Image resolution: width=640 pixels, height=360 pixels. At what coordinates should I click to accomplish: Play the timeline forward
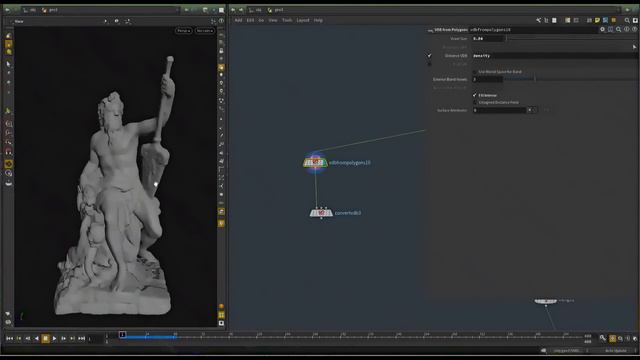54,338
